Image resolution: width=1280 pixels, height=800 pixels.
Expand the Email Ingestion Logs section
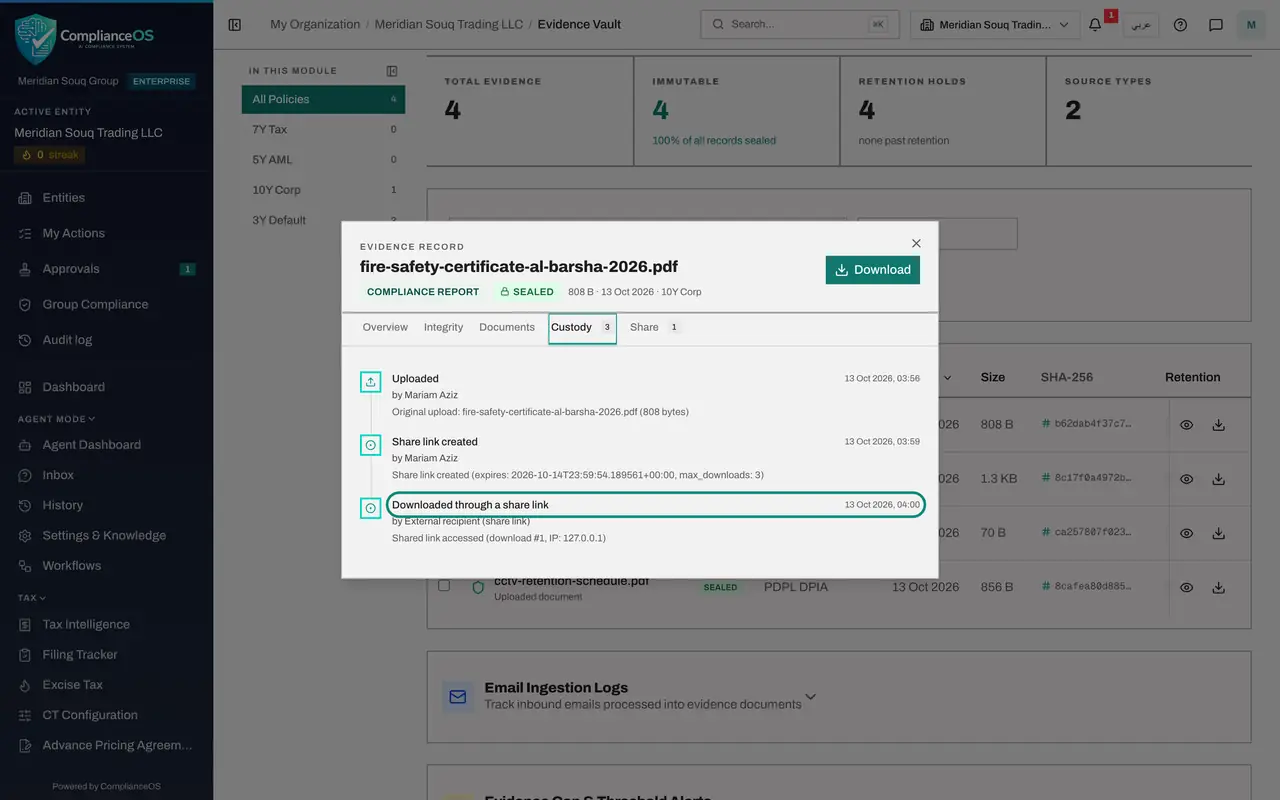click(811, 696)
